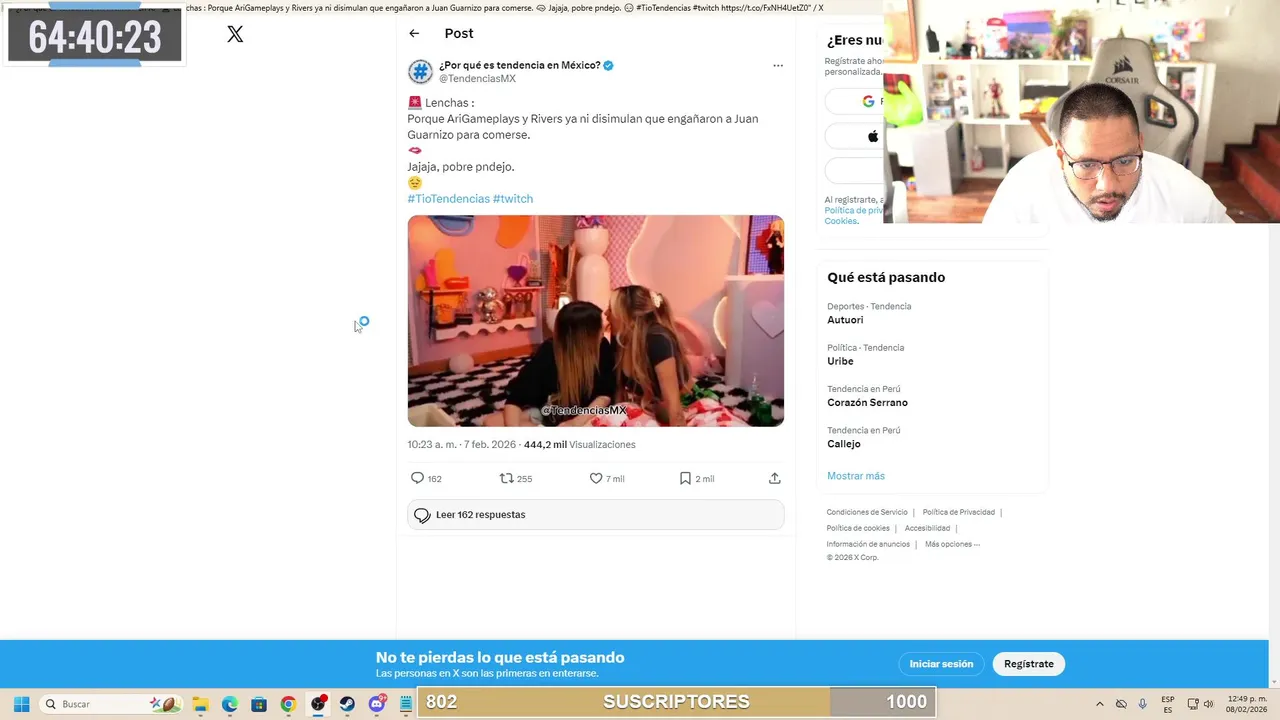Click the blue verified badge on the account name

[x=608, y=65]
